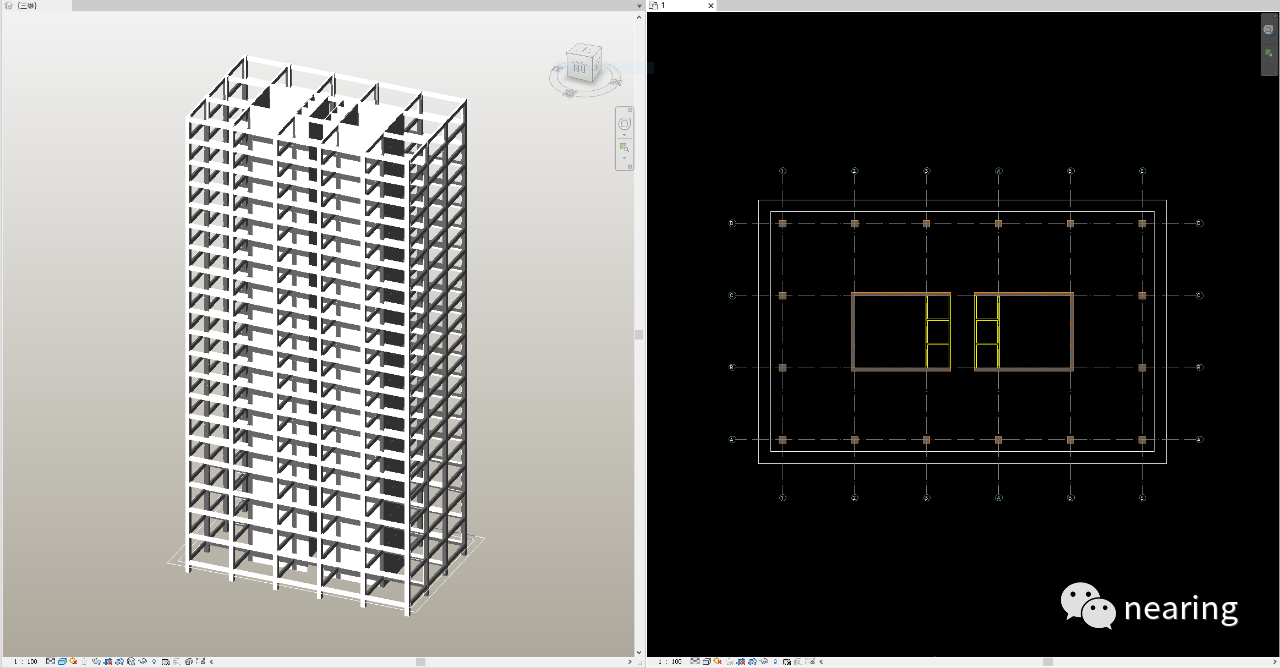Expand the steering wheel dropdown arrow in 3D view

pos(624,134)
